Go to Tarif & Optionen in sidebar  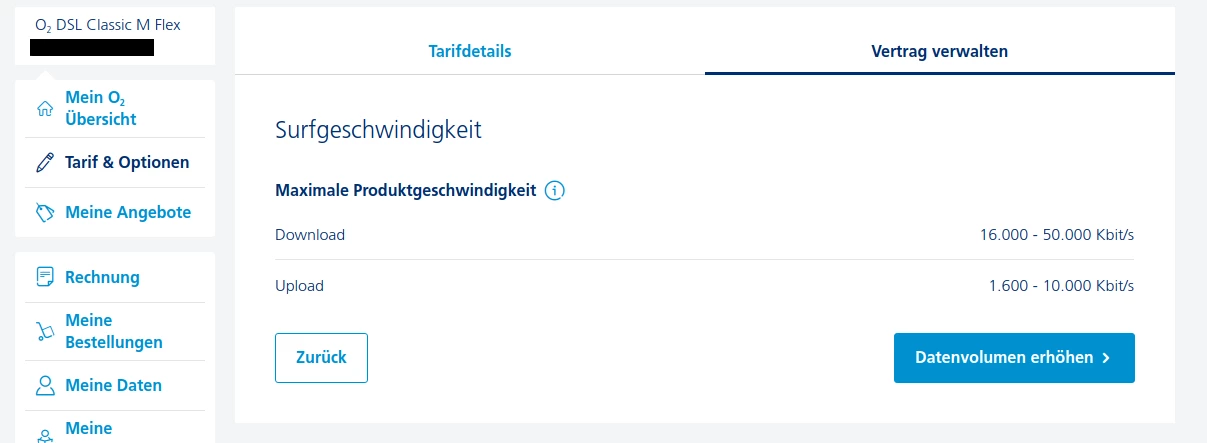(127, 162)
